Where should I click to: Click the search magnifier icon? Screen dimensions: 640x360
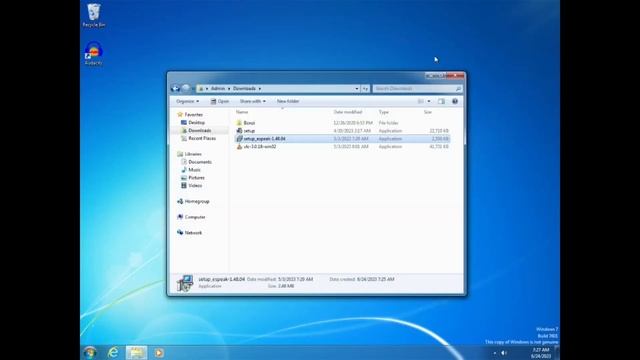[x=458, y=89]
